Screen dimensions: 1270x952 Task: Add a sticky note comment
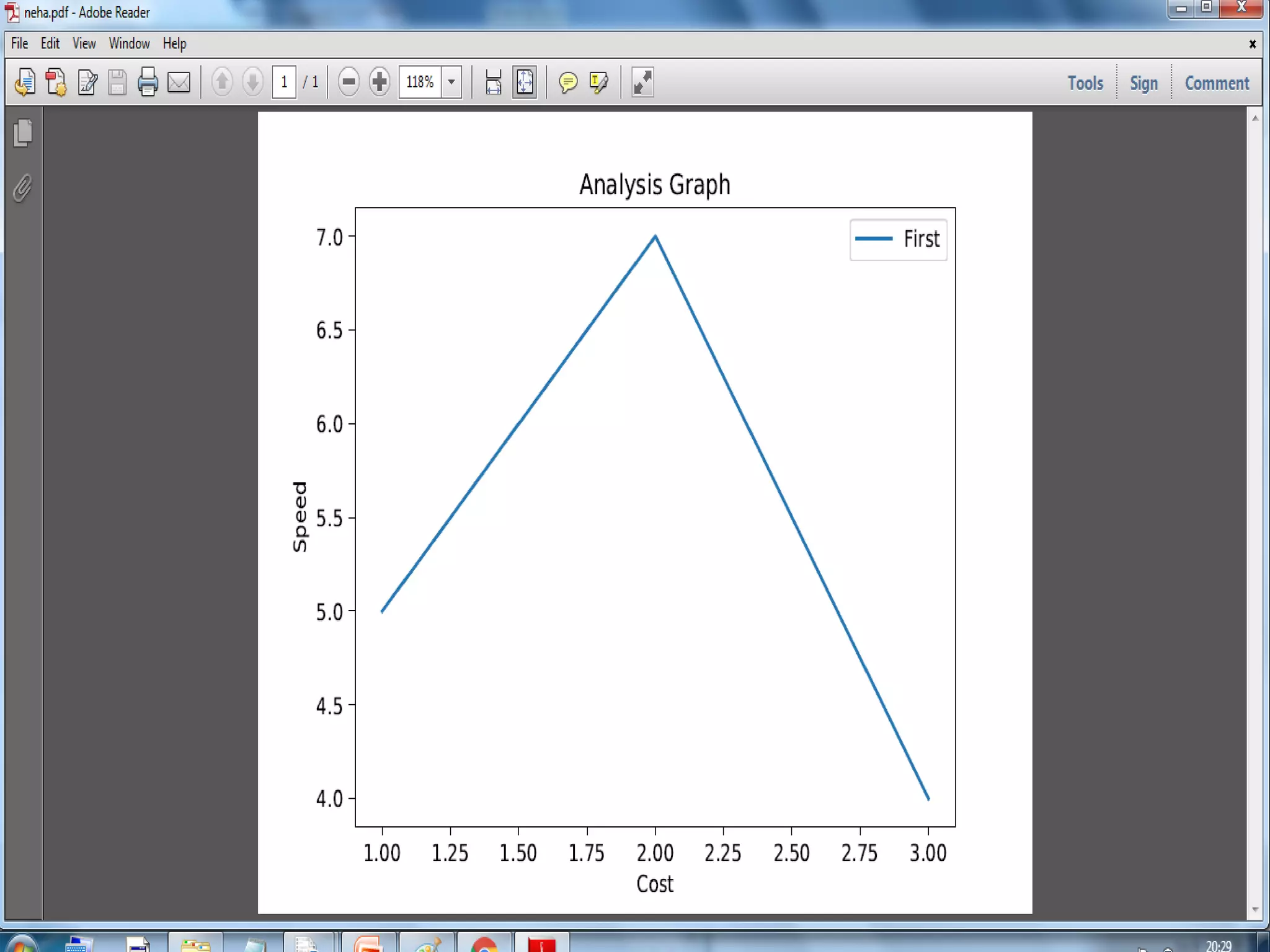568,82
